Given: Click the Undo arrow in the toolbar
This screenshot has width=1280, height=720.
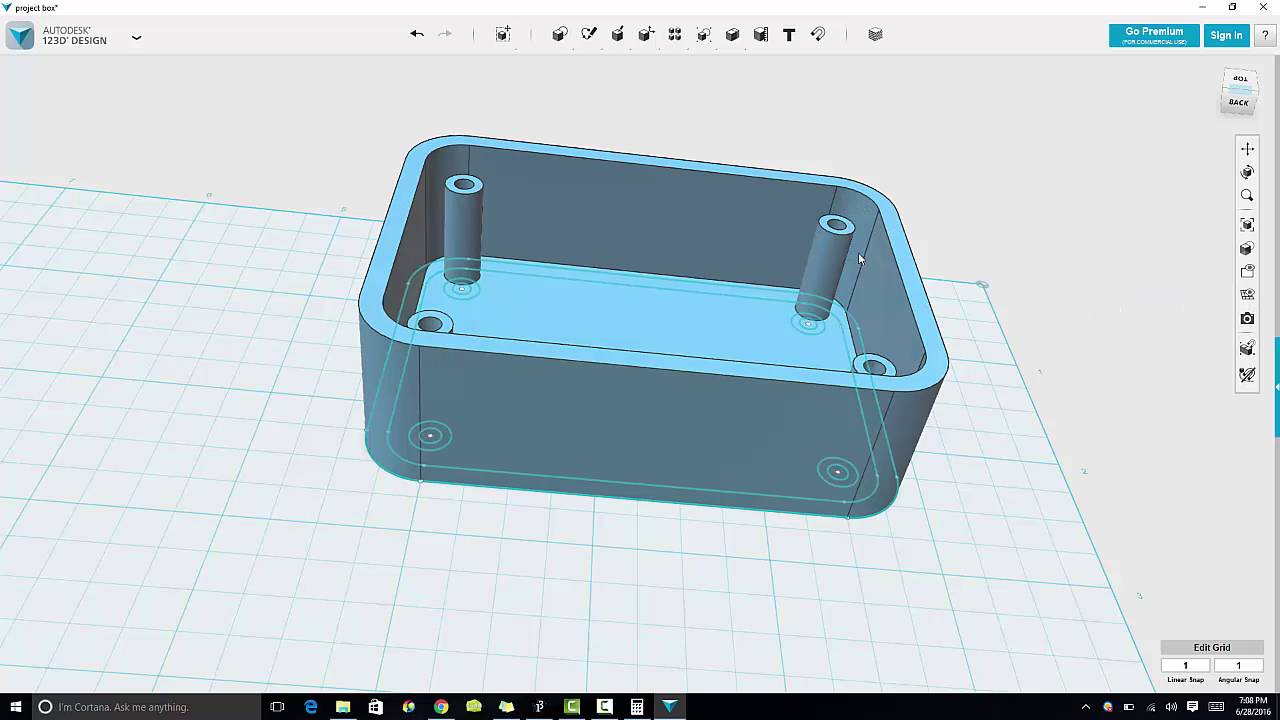Looking at the screenshot, I should tap(417, 34).
